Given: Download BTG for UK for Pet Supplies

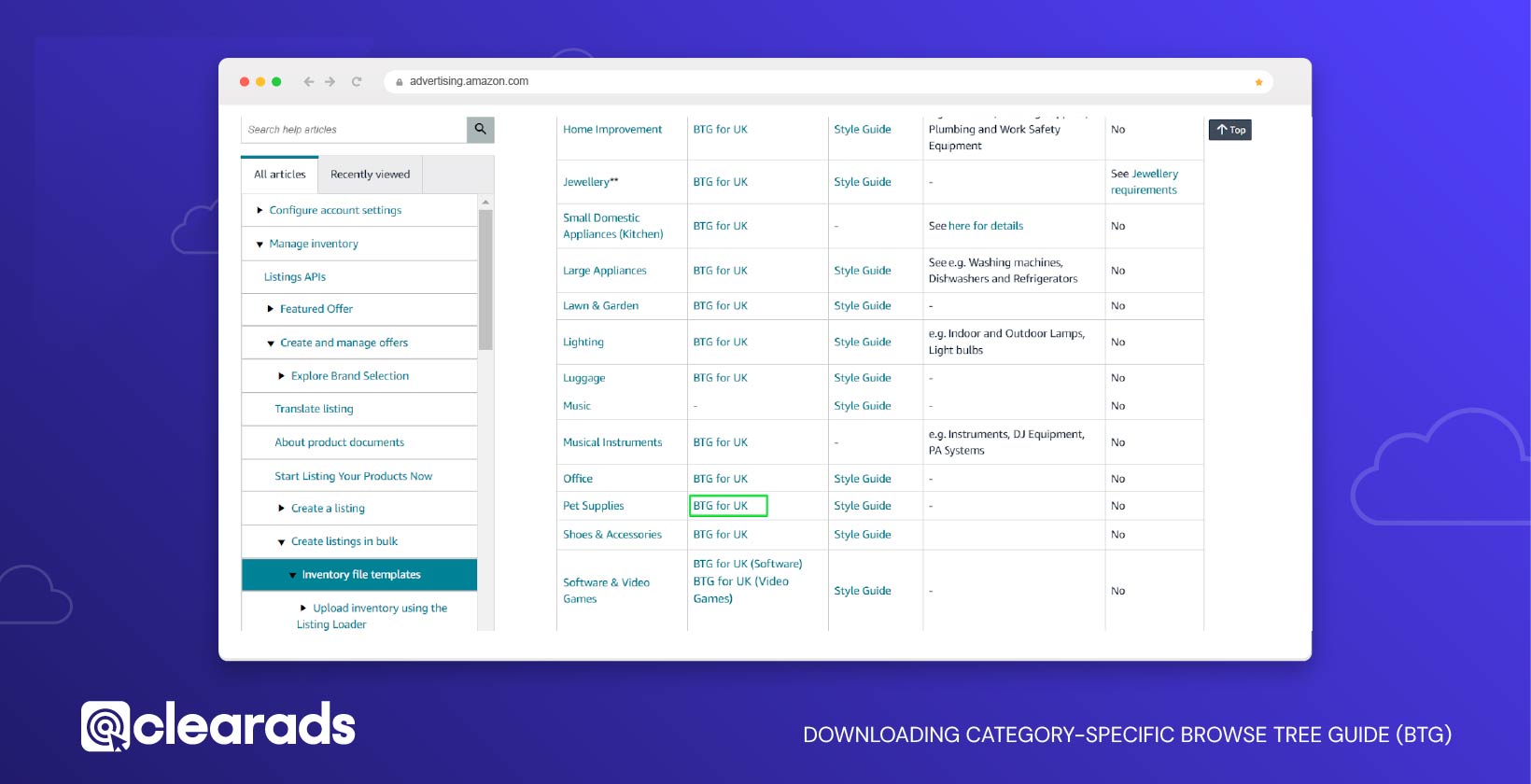Looking at the screenshot, I should pyautogui.click(x=721, y=506).
